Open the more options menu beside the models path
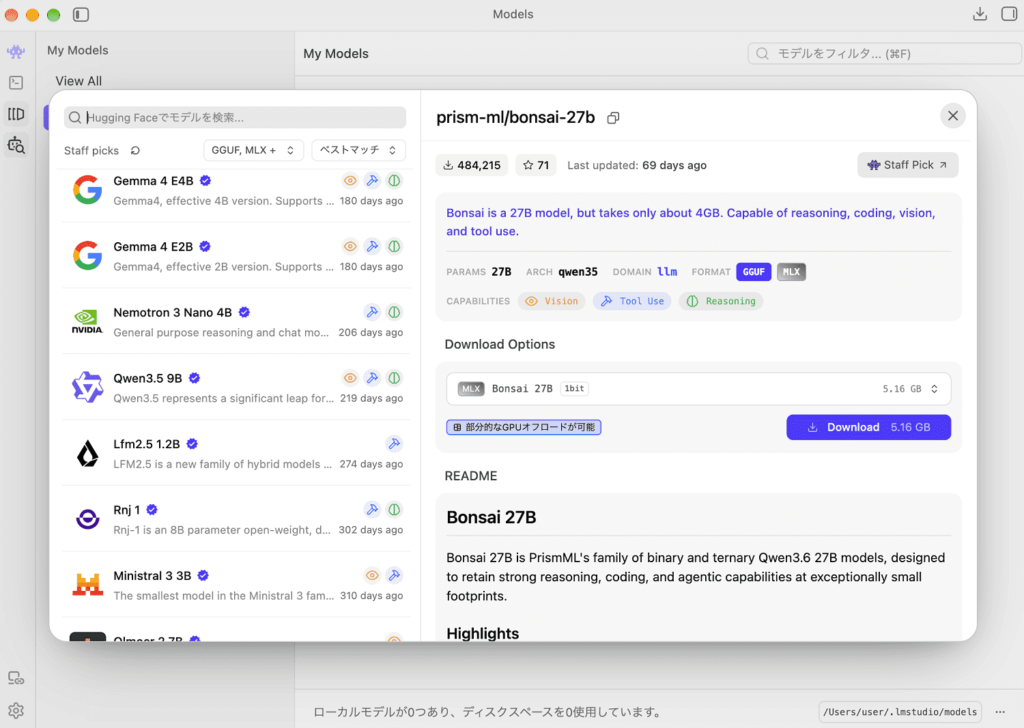This screenshot has width=1024, height=728. point(1000,712)
